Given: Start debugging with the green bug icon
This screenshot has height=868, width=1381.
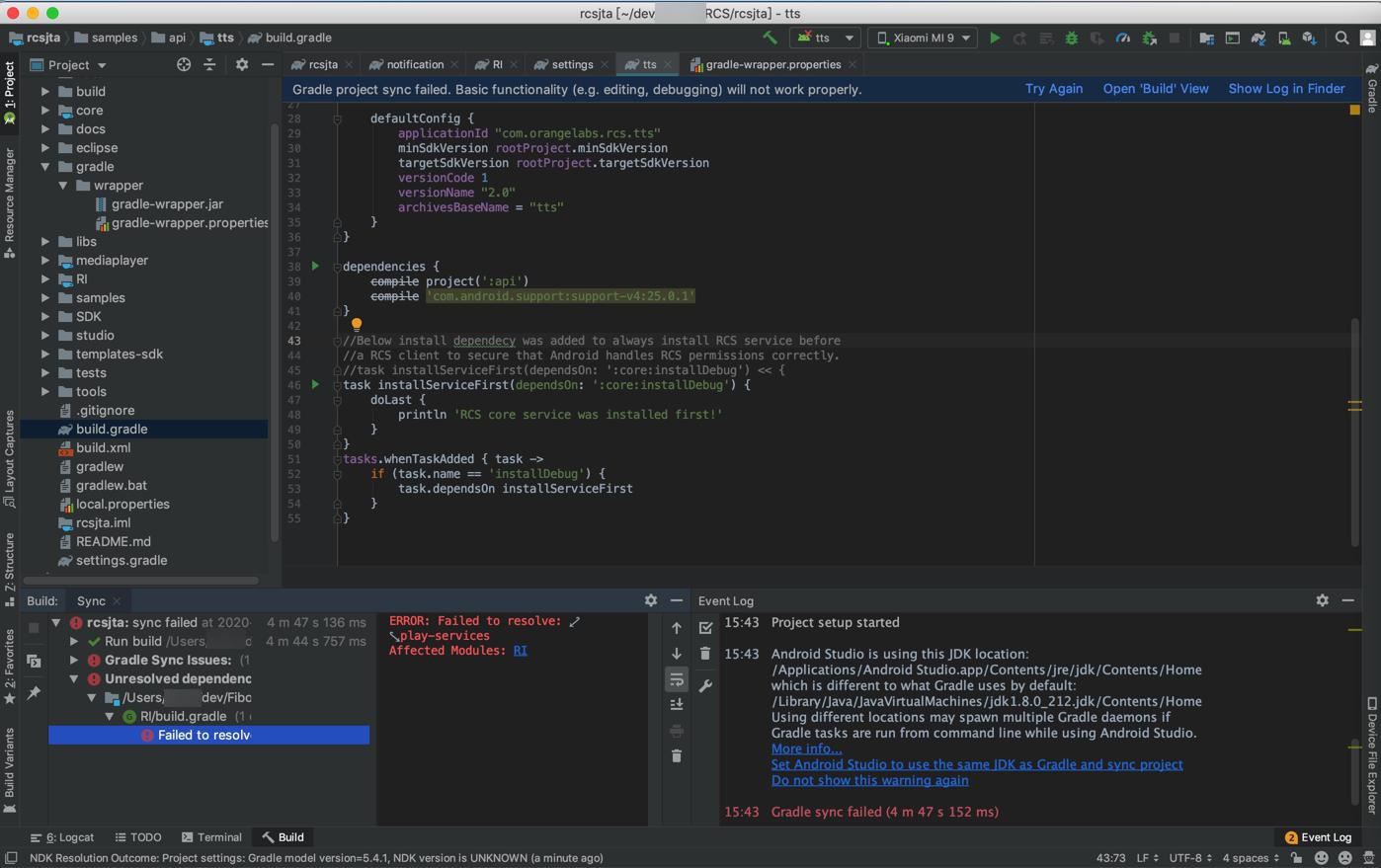Looking at the screenshot, I should pos(1072,38).
